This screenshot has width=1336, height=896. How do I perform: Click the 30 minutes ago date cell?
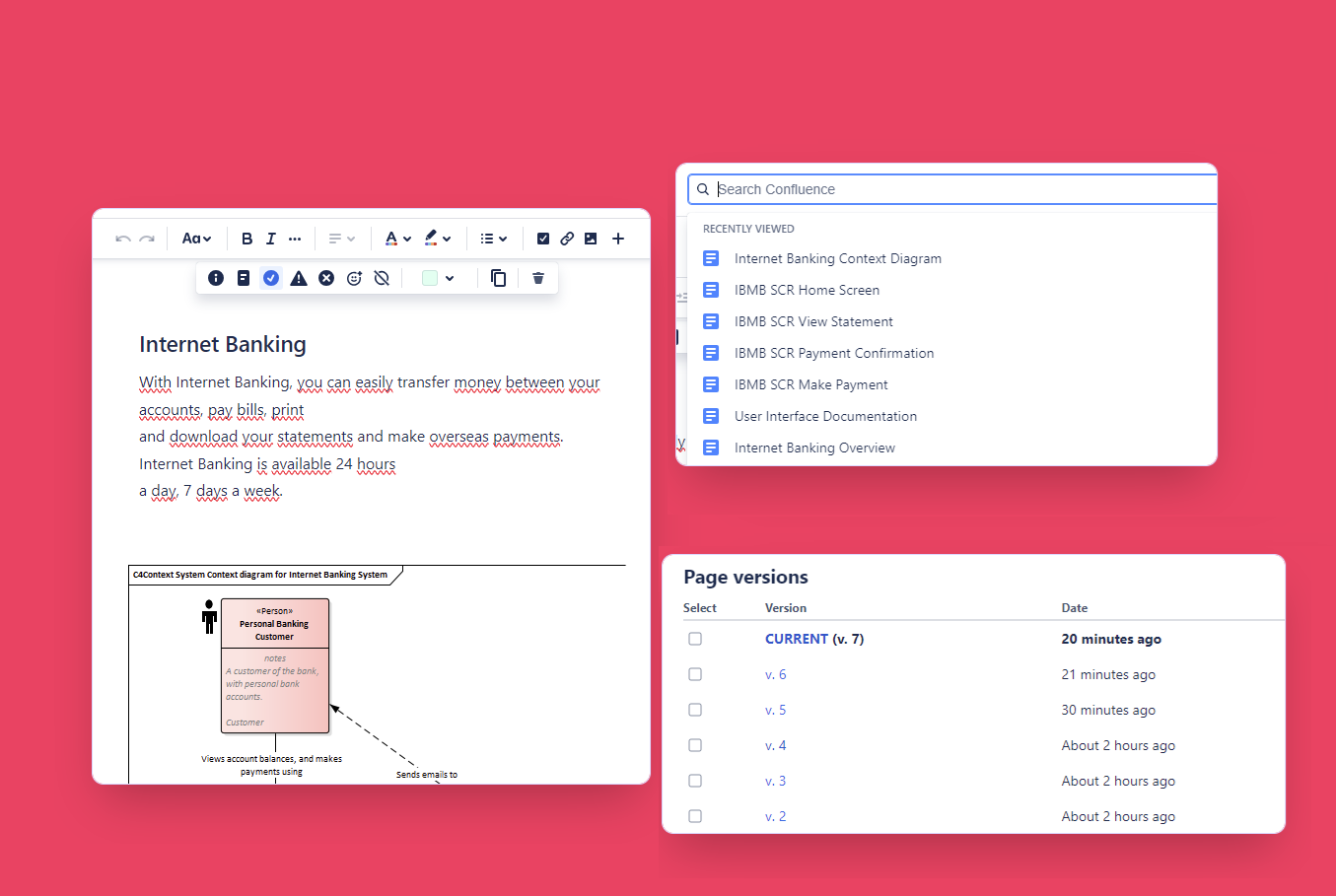(1108, 710)
